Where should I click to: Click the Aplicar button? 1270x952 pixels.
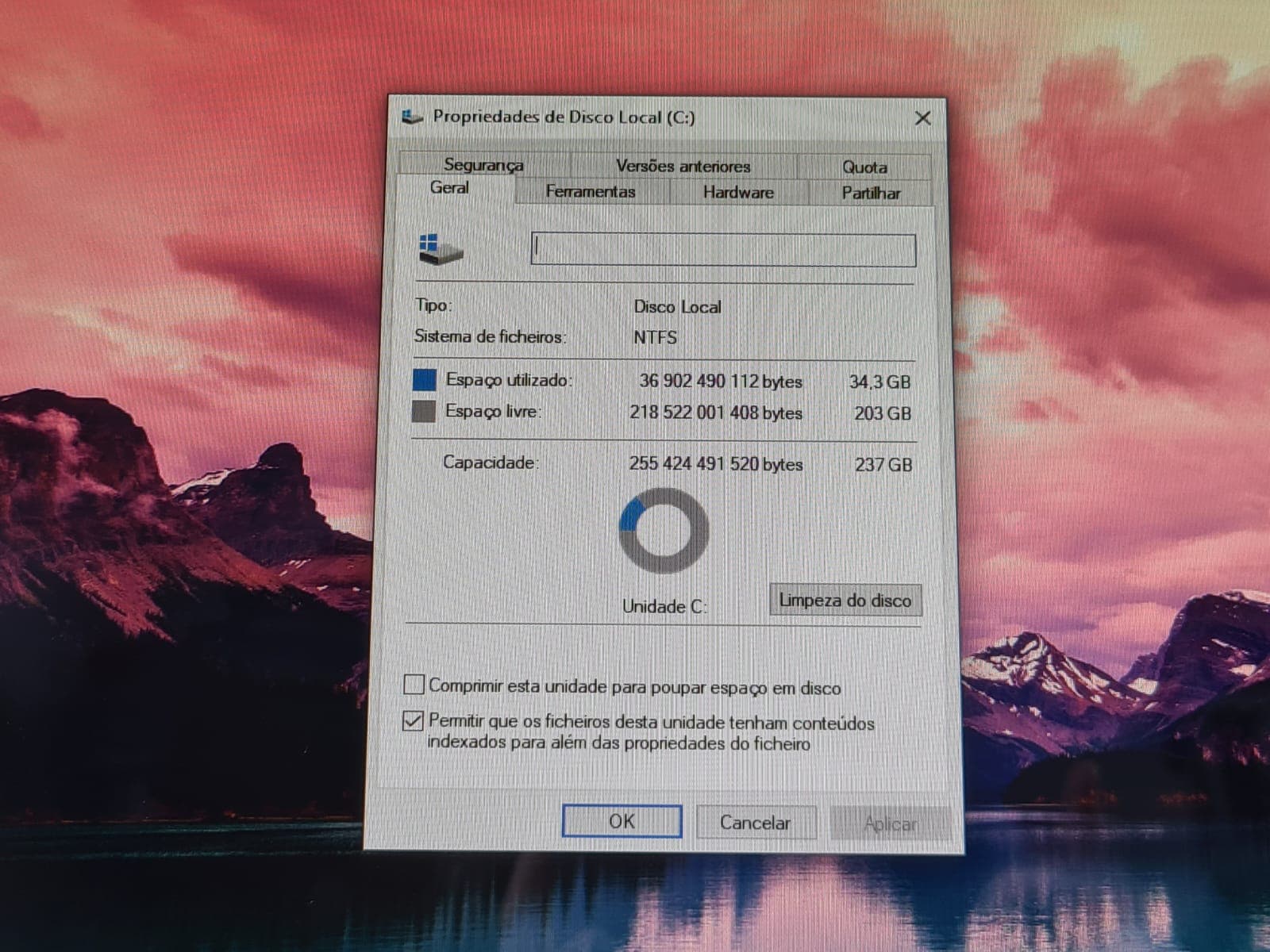pos(891,824)
